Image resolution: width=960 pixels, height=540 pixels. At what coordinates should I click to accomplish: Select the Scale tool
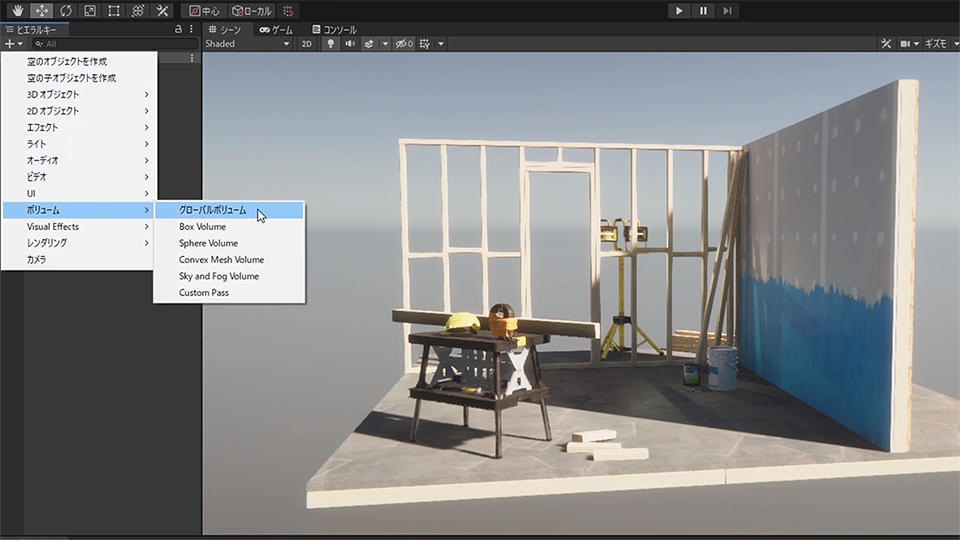(90, 10)
